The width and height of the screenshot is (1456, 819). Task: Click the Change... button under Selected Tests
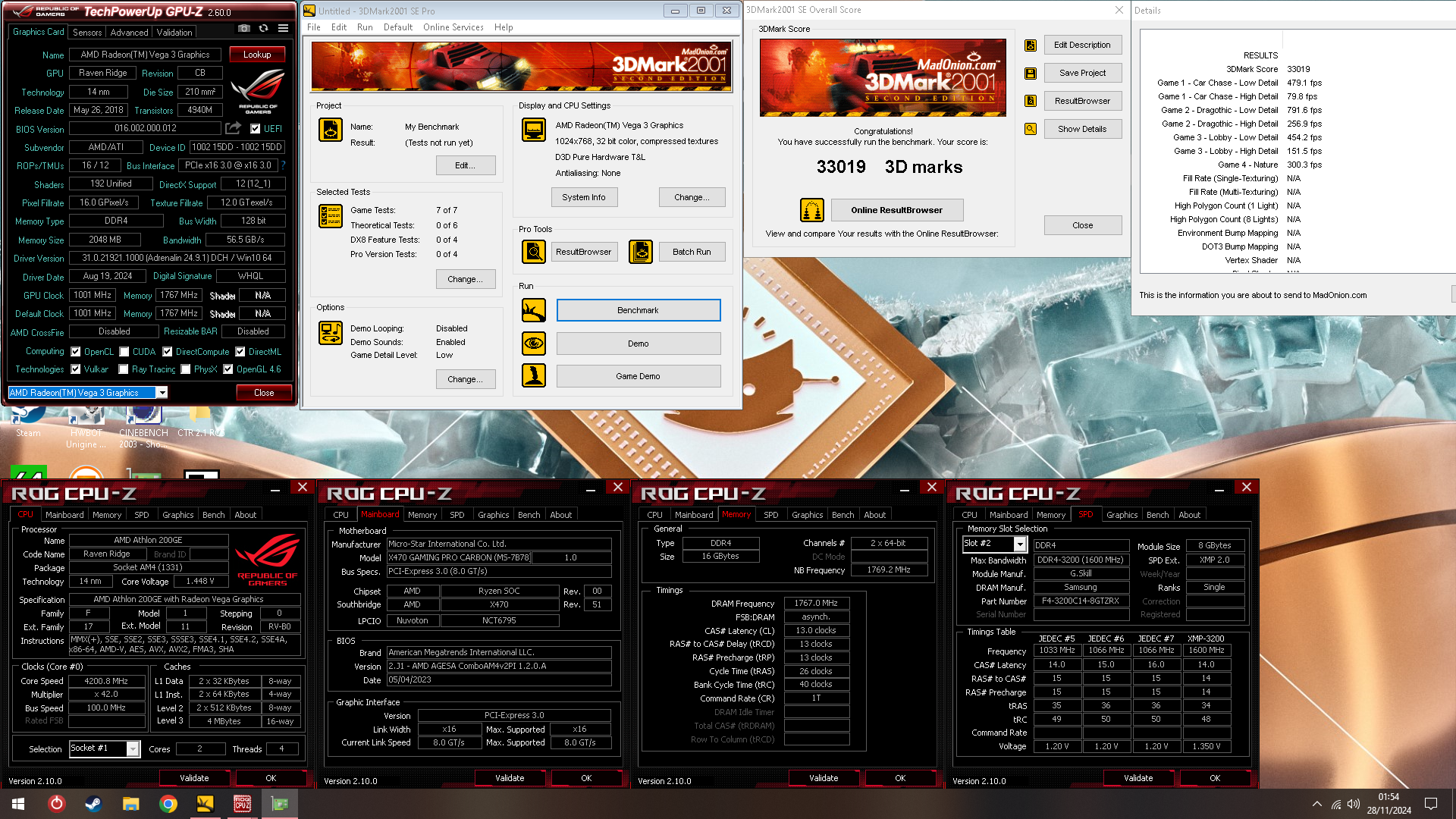click(466, 279)
